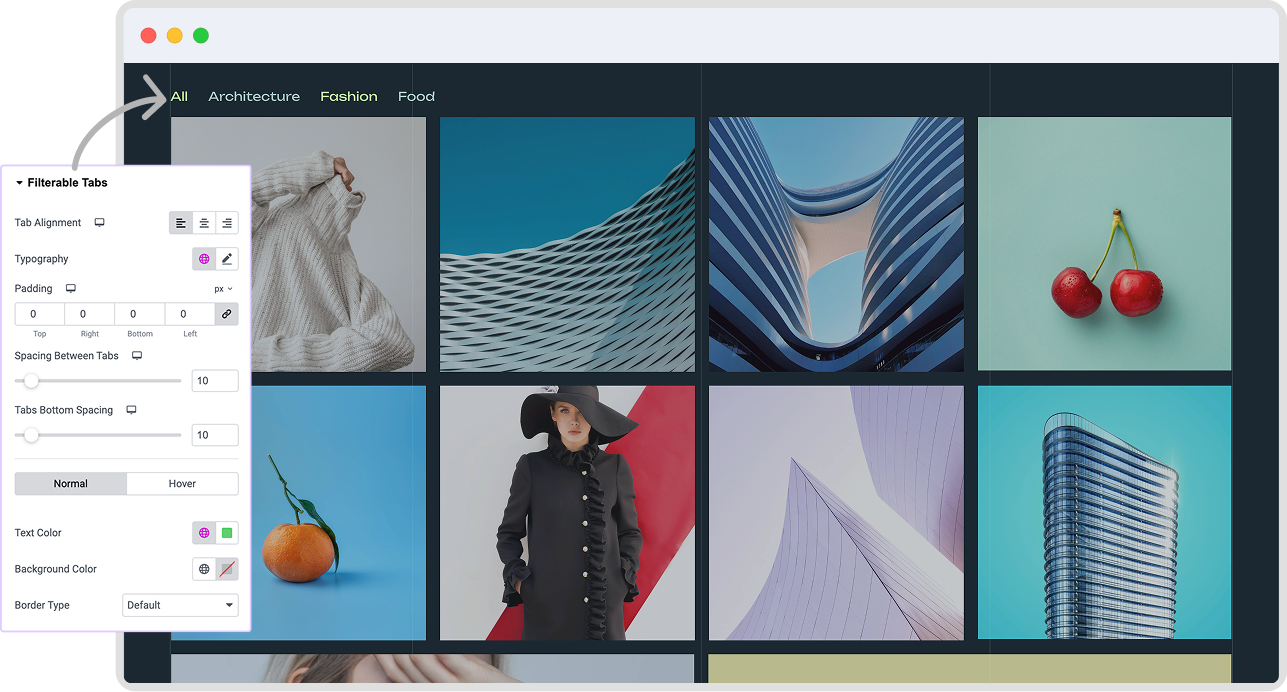Image resolution: width=1287 pixels, height=692 pixels.
Task: Select the Architecture filter tab
Action: click(x=254, y=97)
